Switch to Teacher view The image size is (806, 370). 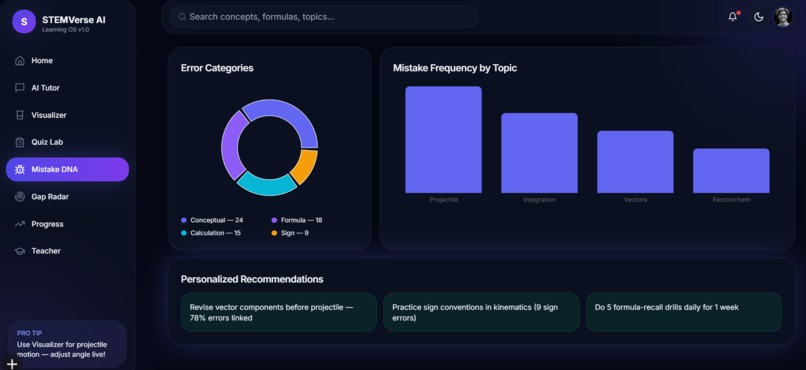tap(67, 251)
